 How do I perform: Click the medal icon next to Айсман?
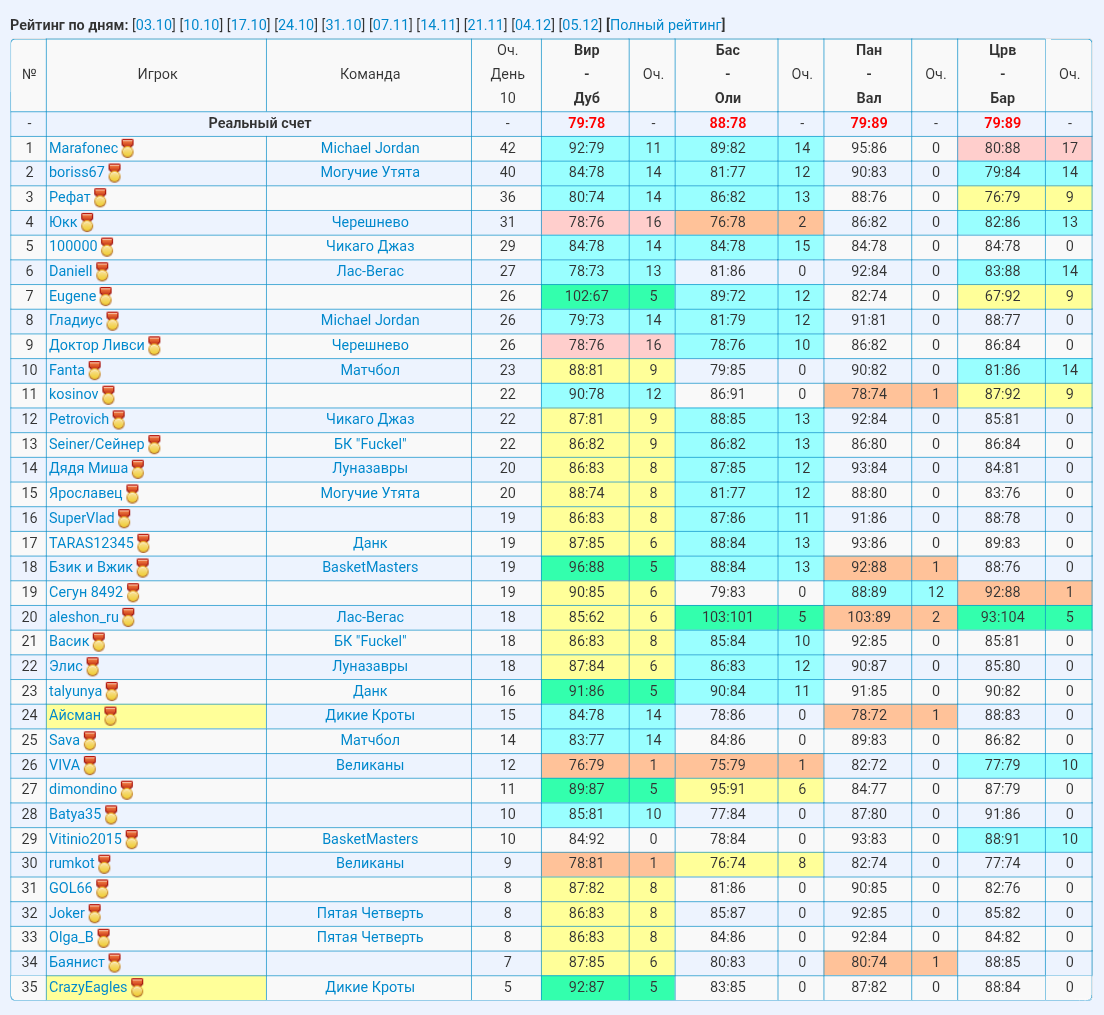click(x=111, y=716)
